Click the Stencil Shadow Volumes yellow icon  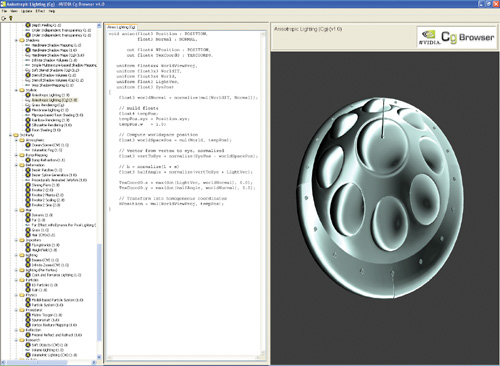click(x=28, y=75)
